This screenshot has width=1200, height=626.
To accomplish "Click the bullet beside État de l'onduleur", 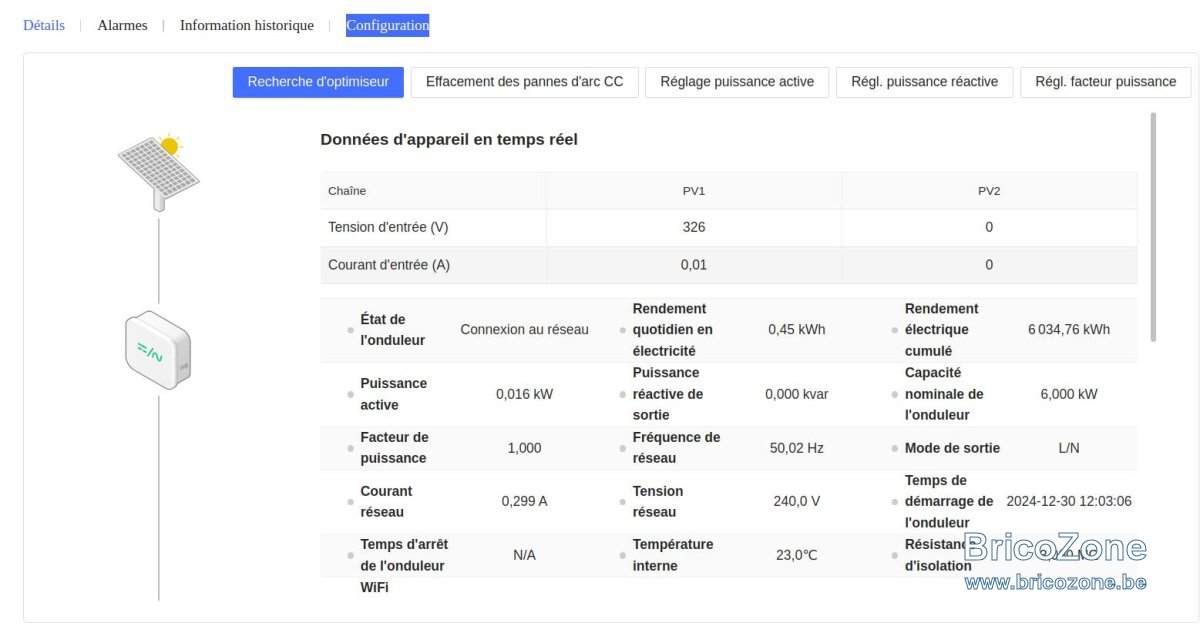I will [350, 330].
